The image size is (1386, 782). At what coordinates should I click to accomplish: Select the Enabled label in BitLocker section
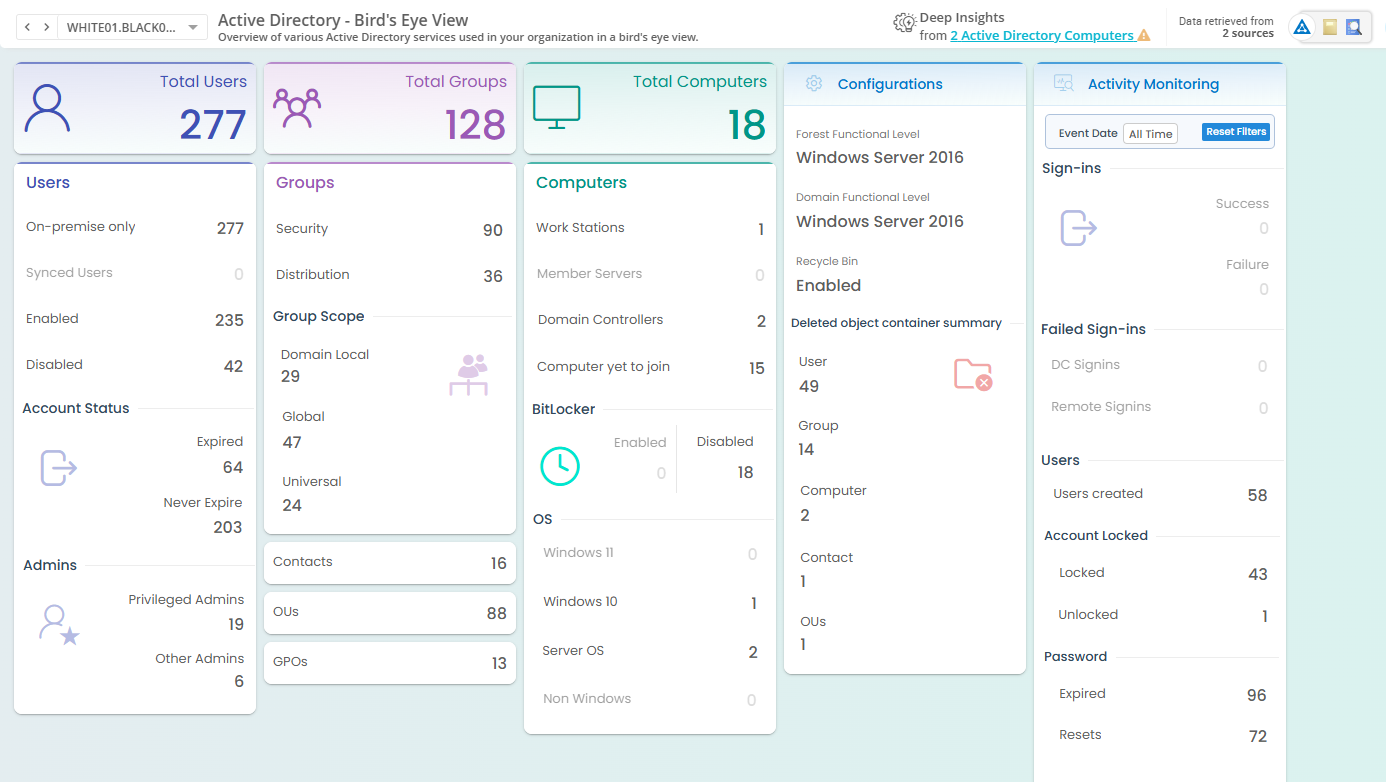tap(640, 441)
